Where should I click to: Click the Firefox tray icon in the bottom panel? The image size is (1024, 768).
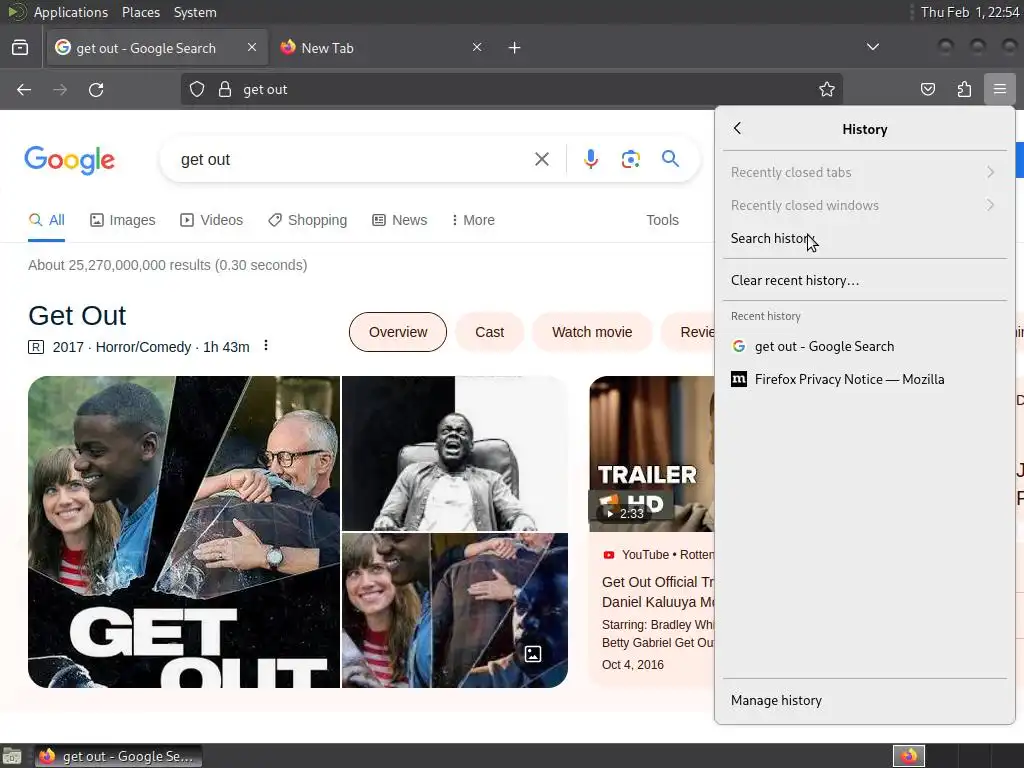point(908,756)
